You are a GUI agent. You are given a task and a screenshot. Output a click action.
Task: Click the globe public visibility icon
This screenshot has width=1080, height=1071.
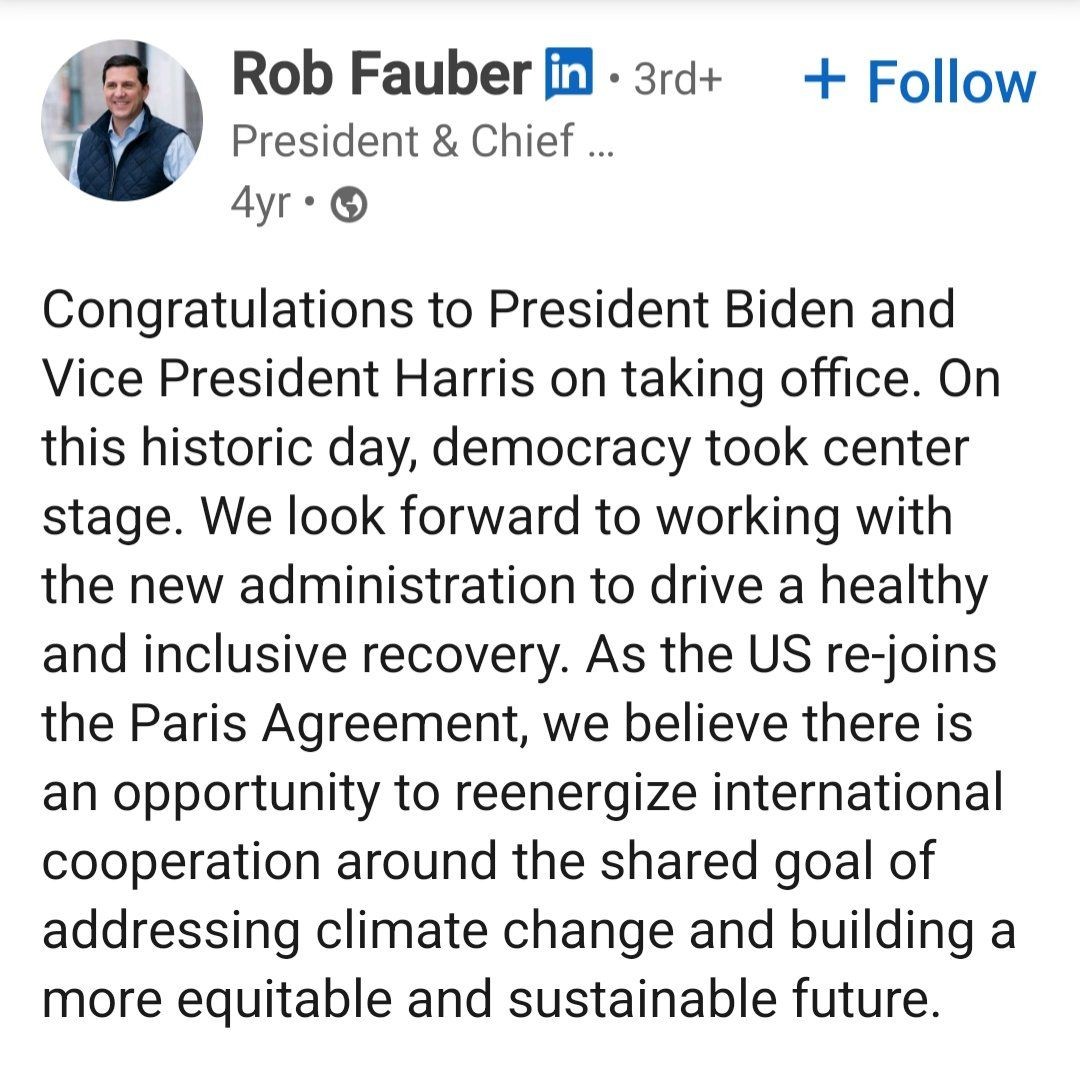pos(349,205)
